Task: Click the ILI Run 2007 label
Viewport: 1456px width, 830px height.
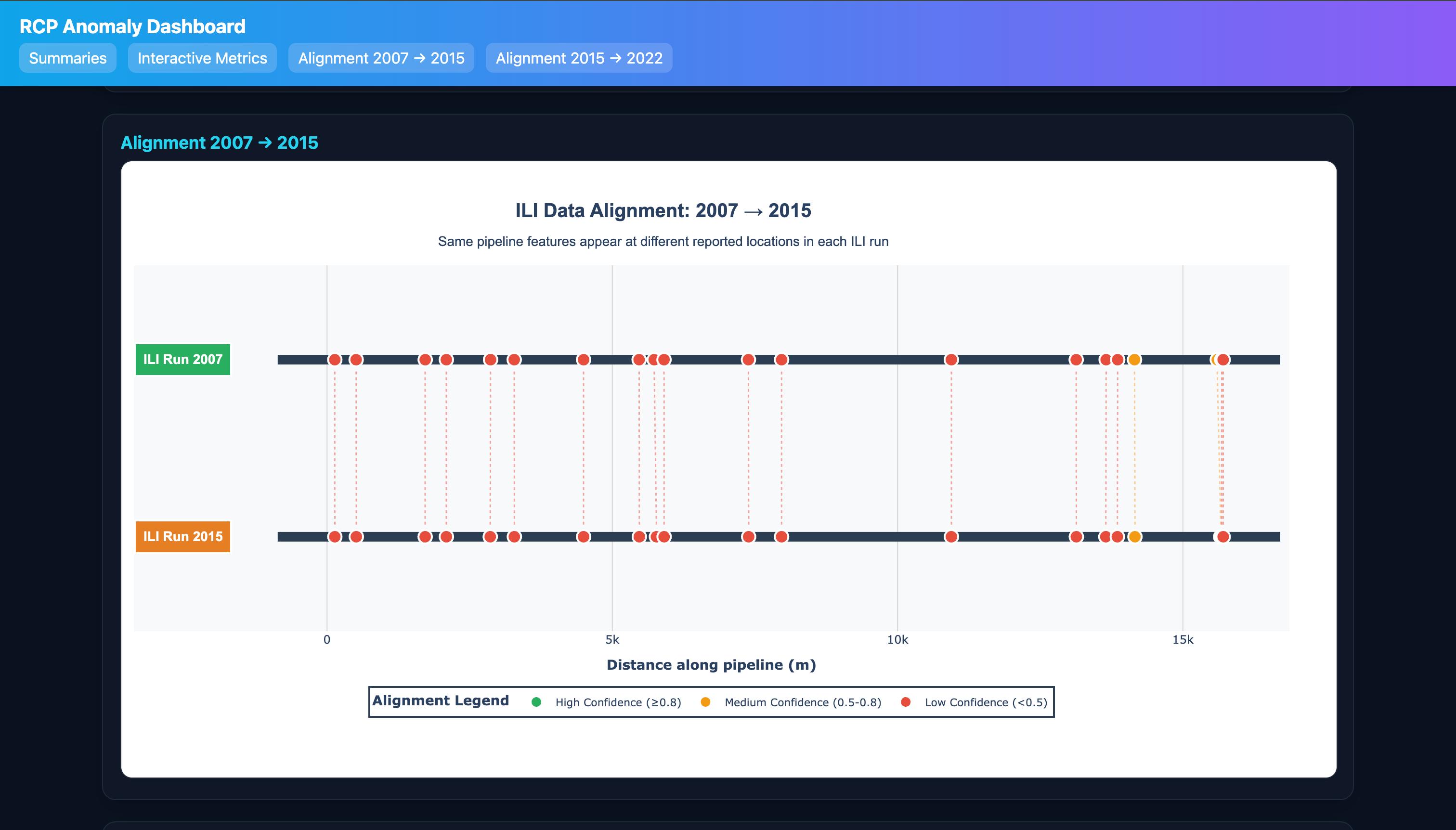Action: [182, 359]
